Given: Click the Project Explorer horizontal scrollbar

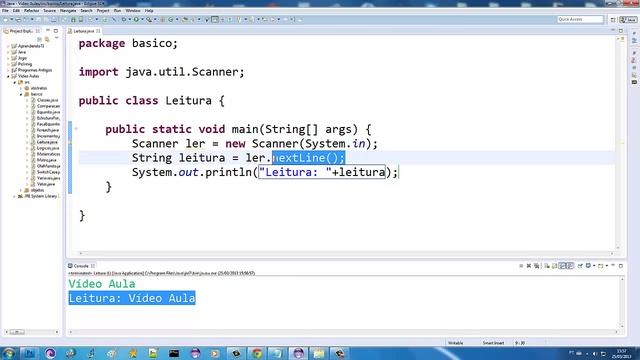Looking at the screenshot, I should click(x=31, y=332).
